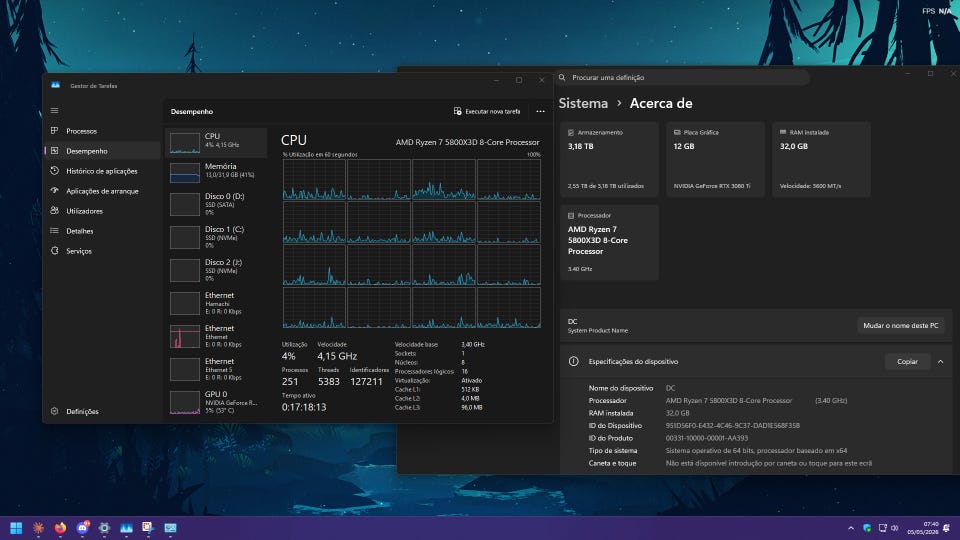Select Disco 2 (J:) entry
This screenshot has height=540, width=960.
tap(216, 271)
